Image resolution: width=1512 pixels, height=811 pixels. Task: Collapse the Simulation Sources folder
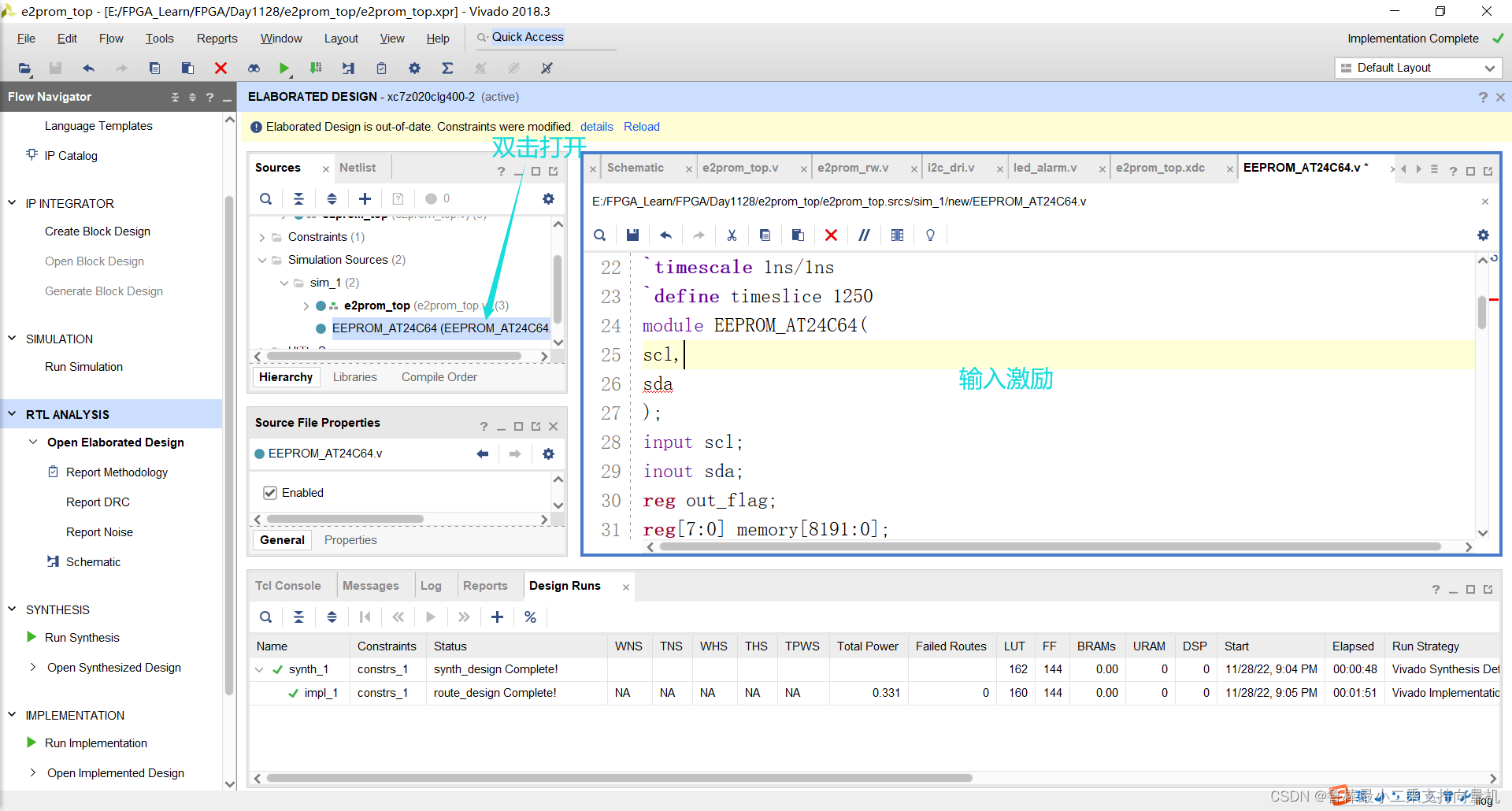pos(262,260)
